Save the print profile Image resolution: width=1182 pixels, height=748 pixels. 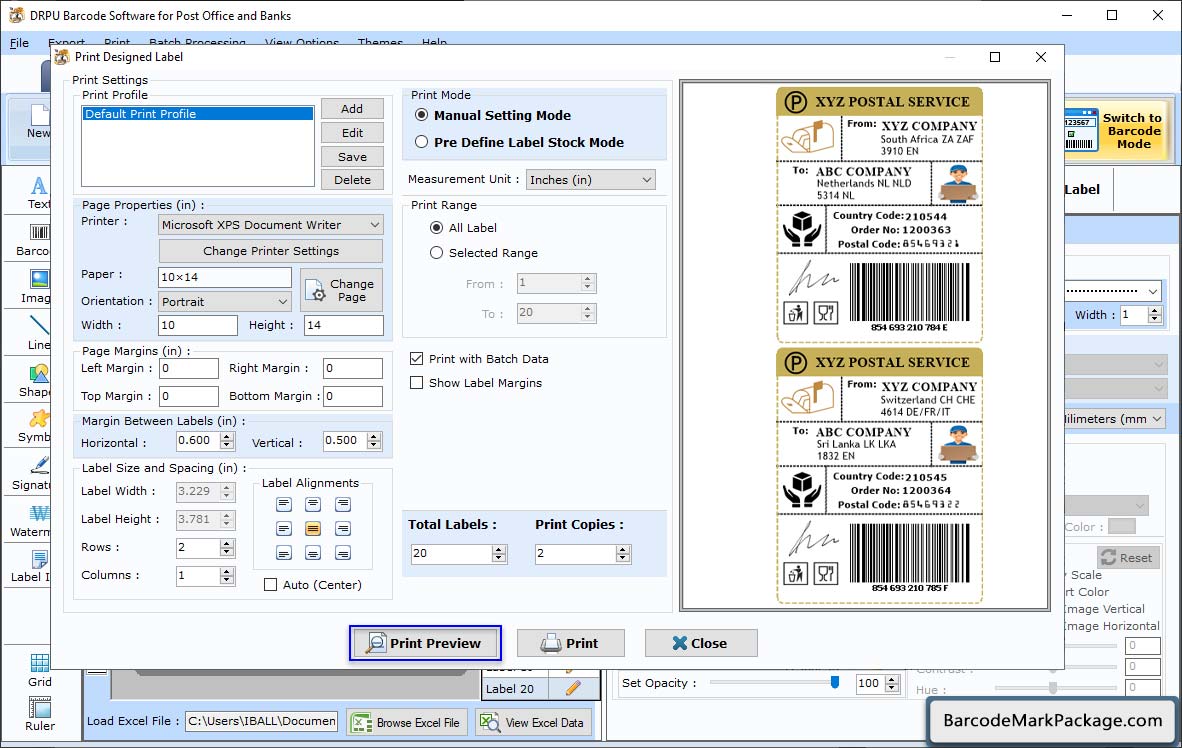pyautogui.click(x=352, y=157)
